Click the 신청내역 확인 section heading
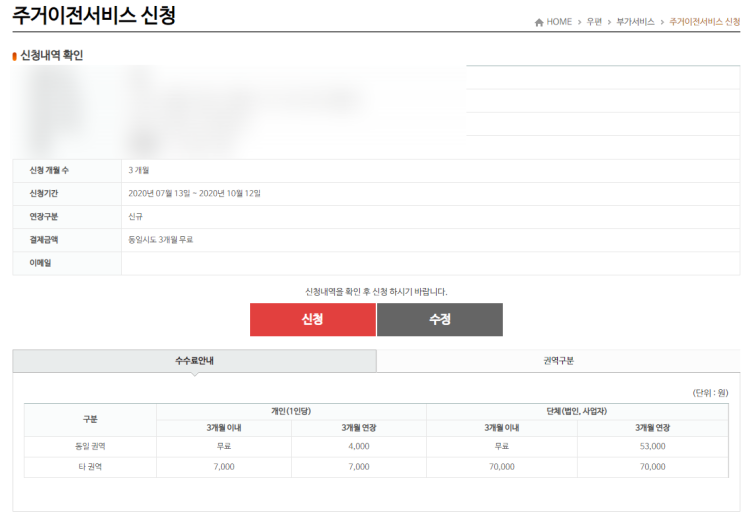The height and width of the screenshot is (517, 743). point(52,55)
